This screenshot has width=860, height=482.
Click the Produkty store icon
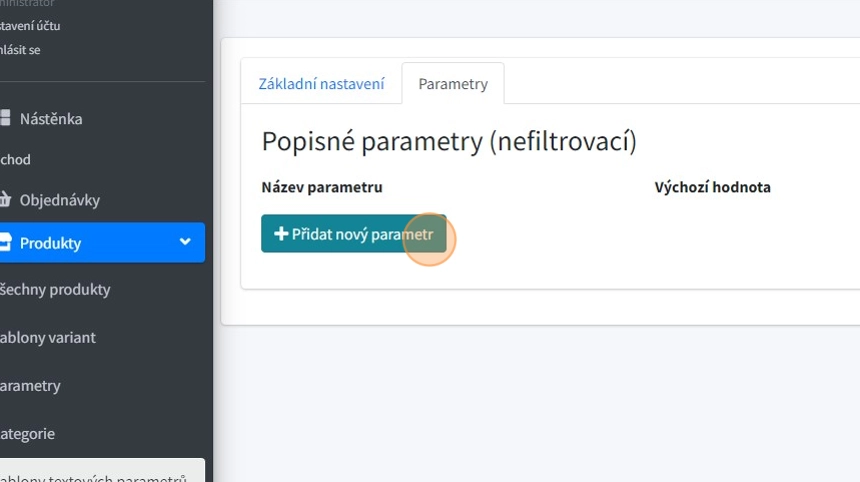5,243
